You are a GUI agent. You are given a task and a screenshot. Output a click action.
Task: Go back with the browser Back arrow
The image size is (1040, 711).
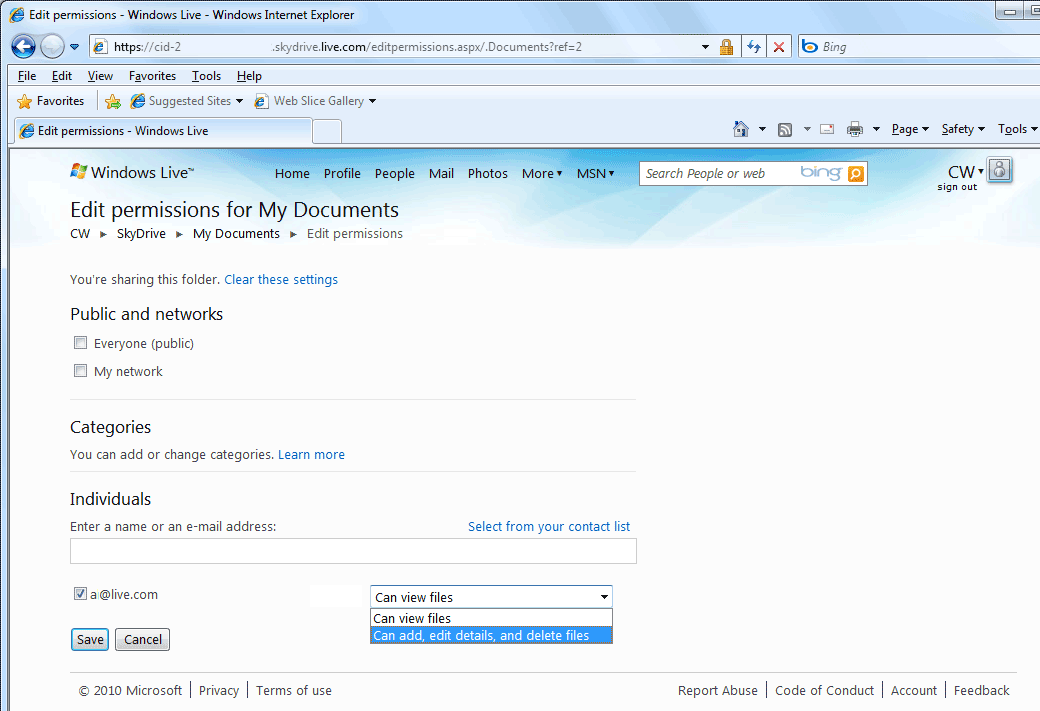pyautogui.click(x=23, y=47)
